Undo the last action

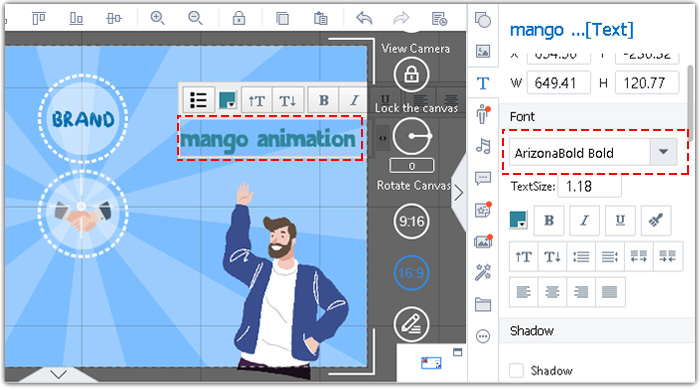364,18
